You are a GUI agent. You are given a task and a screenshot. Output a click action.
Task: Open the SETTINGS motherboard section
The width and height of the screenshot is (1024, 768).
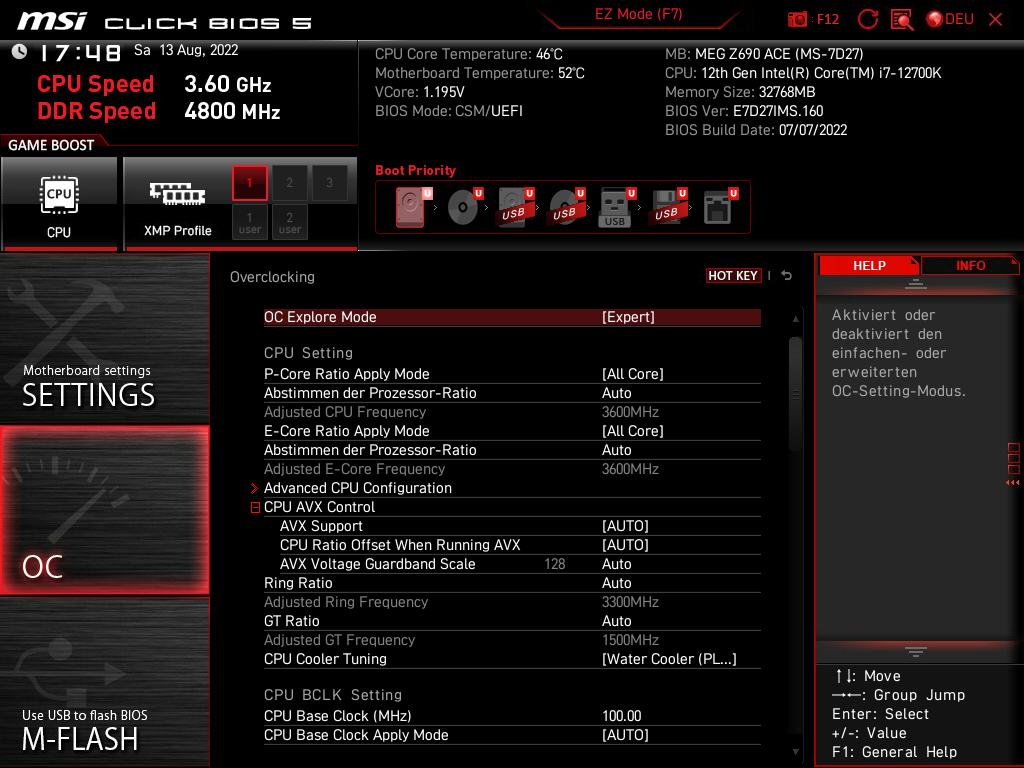tap(104, 339)
